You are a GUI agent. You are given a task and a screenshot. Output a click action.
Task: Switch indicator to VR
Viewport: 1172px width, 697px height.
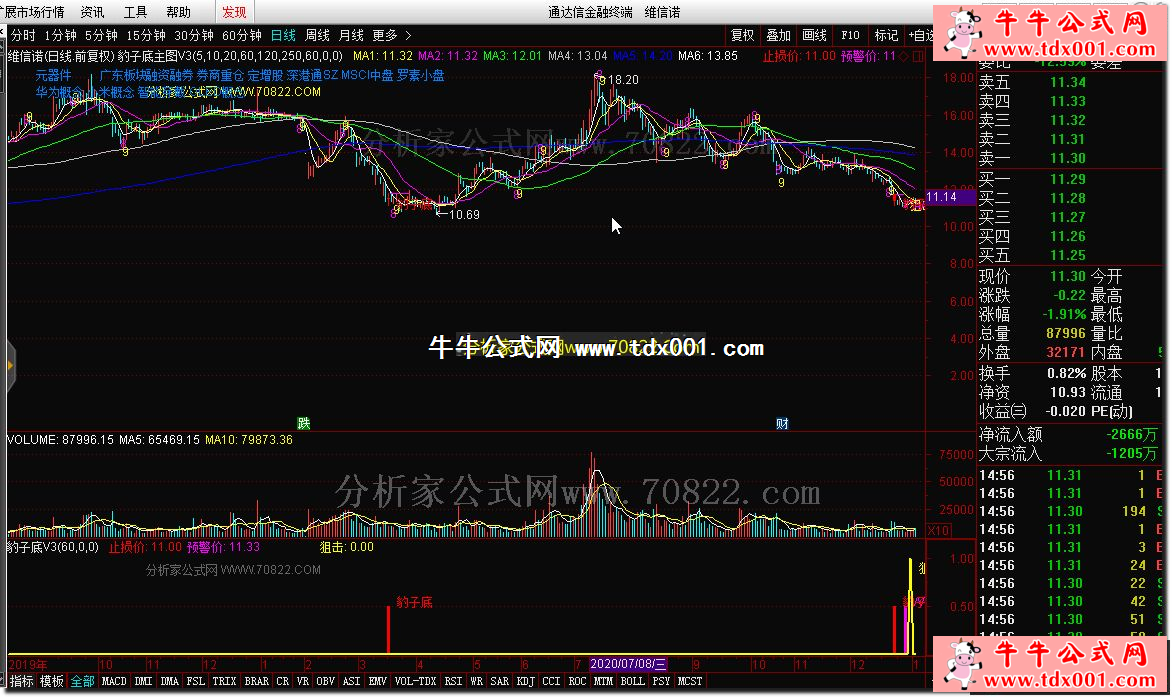tap(303, 681)
